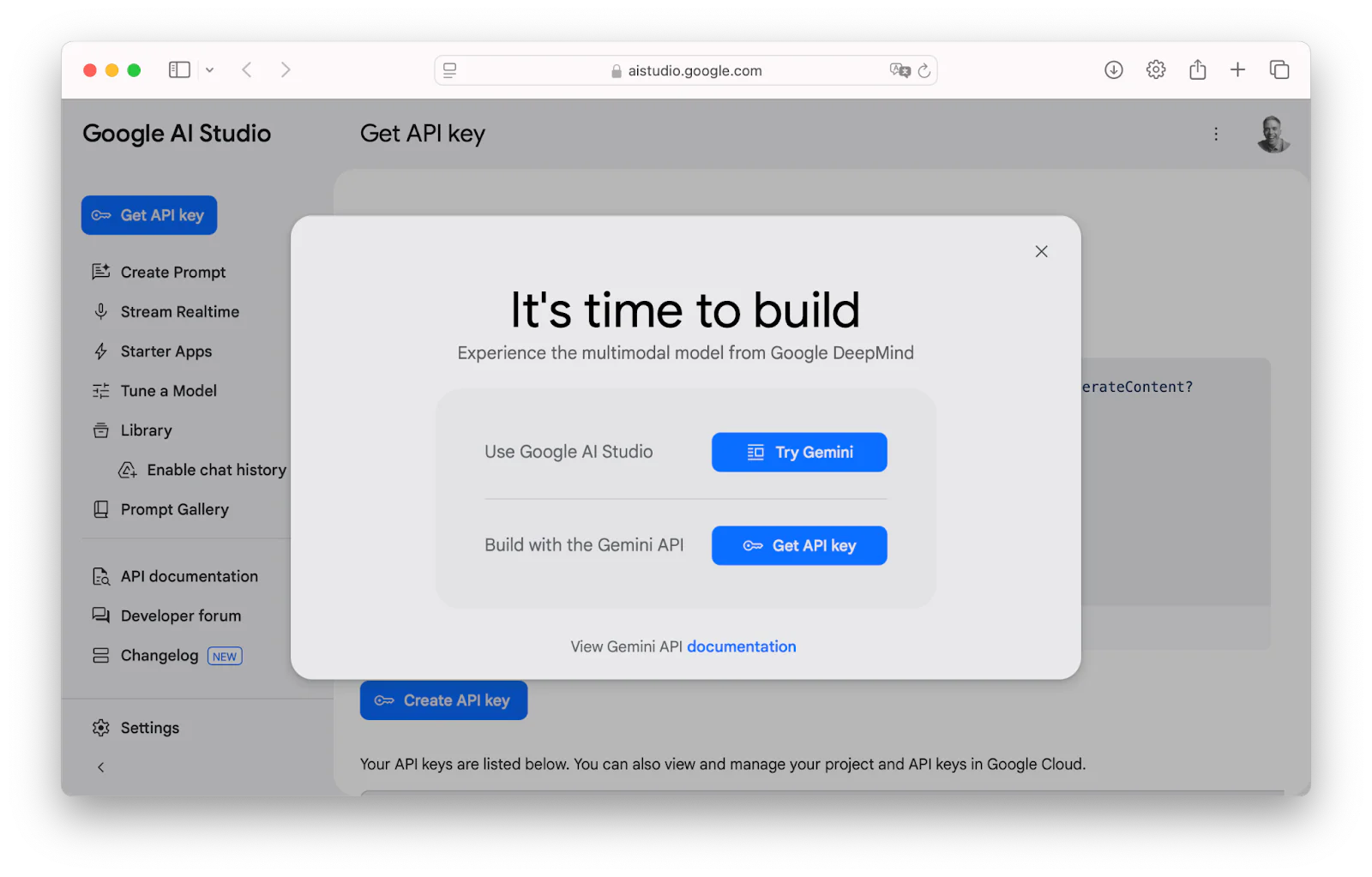Click the reader view page icon

pyautogui.click(x=450, y=70)
